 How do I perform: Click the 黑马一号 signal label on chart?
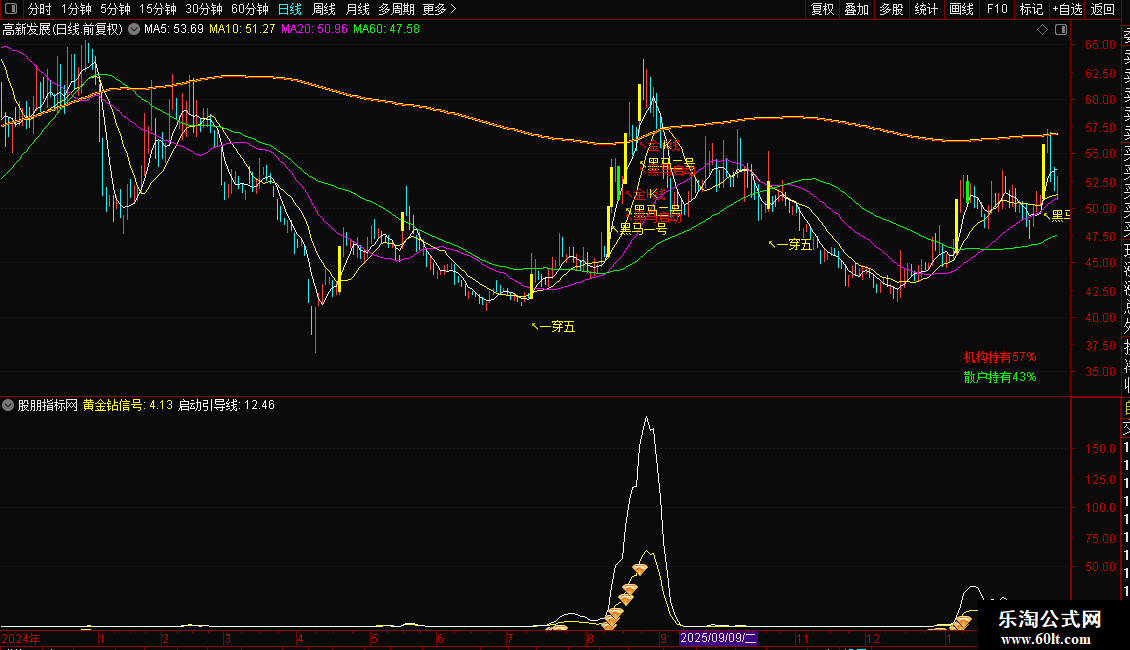(642, 228)
